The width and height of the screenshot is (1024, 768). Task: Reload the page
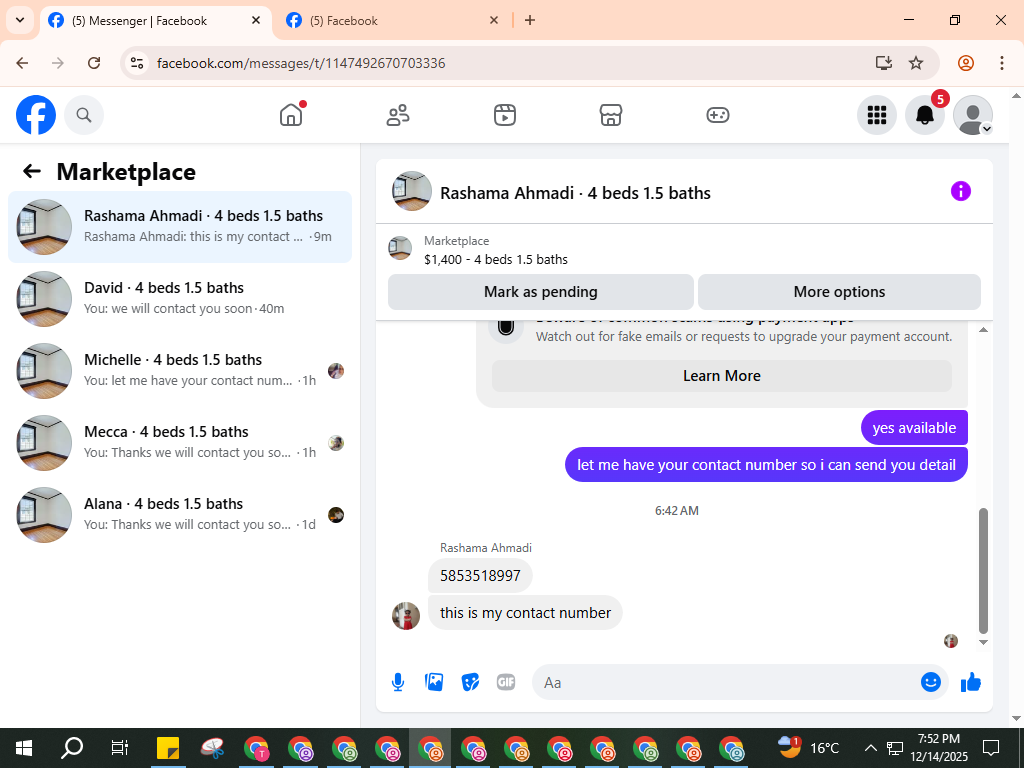pos(94,63)
